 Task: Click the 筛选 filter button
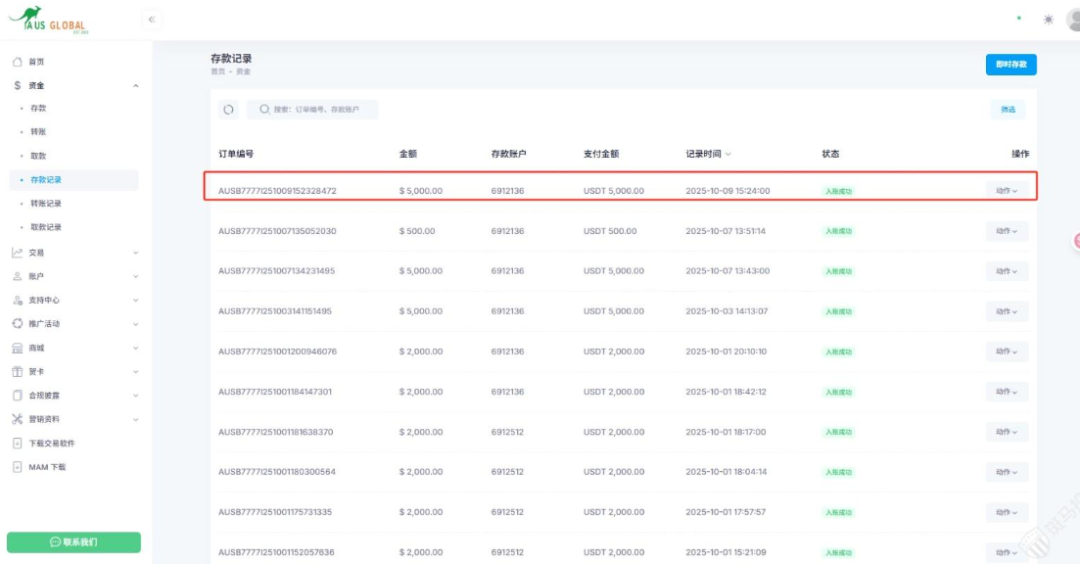[x=1007, y=110]
